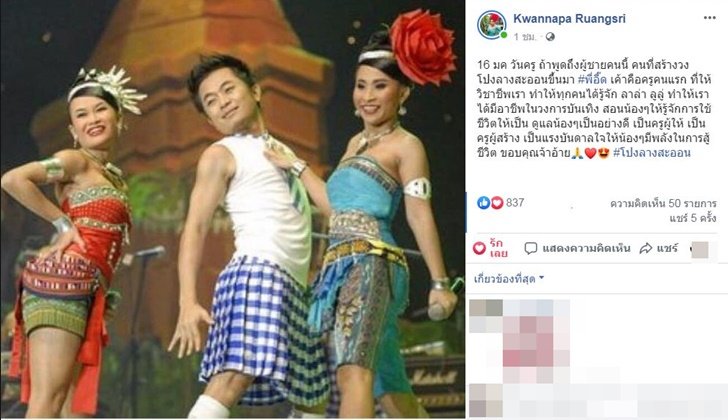This screenshot has height=420, width=728.
Task: View the แชร์ 5 ครั้ง shares count
Action: [x=693, y=218]
